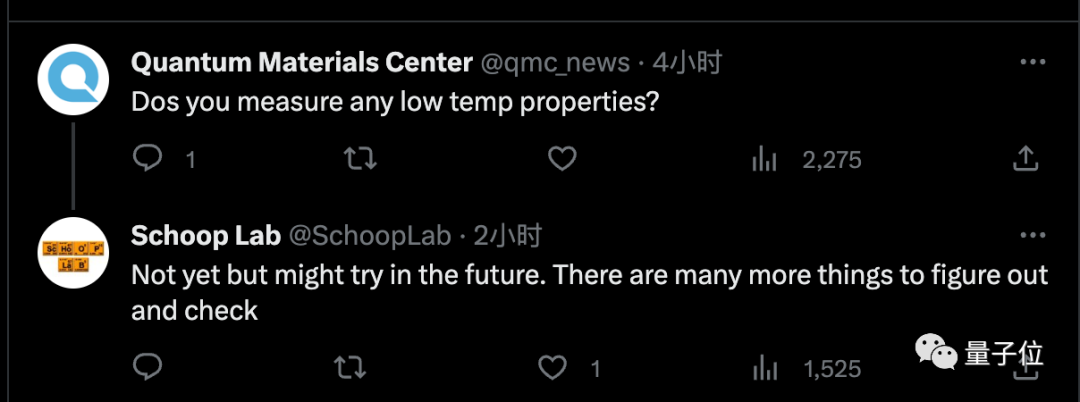
Task: Open the 2小时 timestamp of Schoop Lab reply
Action: pos(506,236)
